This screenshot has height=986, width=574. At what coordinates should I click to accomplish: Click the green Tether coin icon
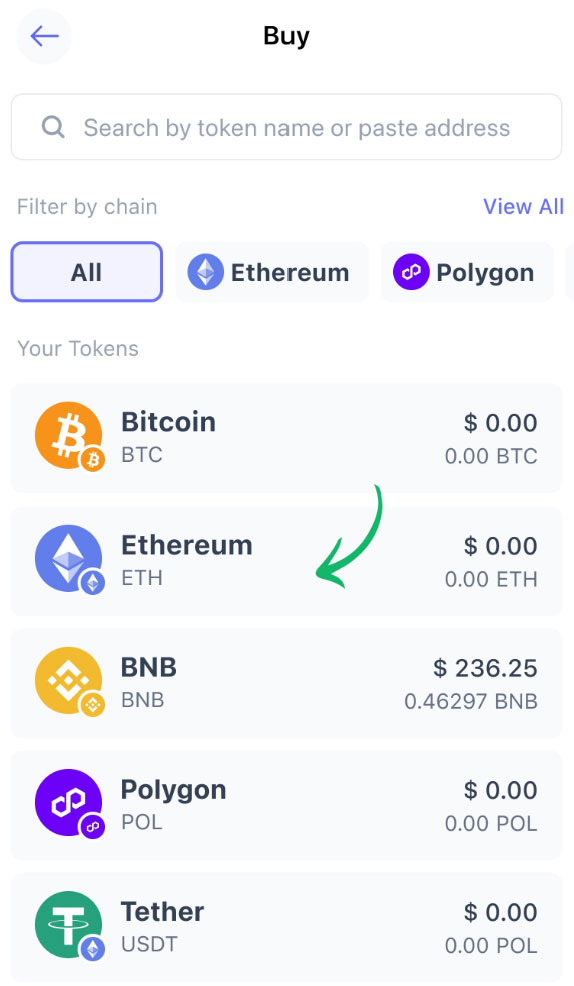point(69,926)
